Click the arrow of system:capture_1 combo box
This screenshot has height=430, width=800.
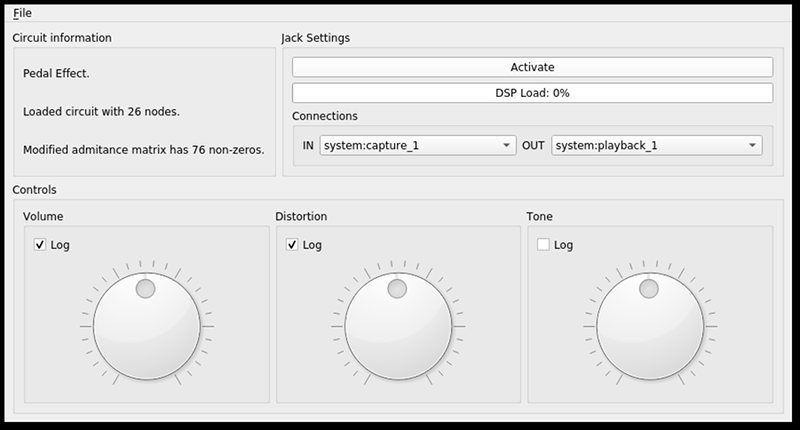tap(507, 145)
